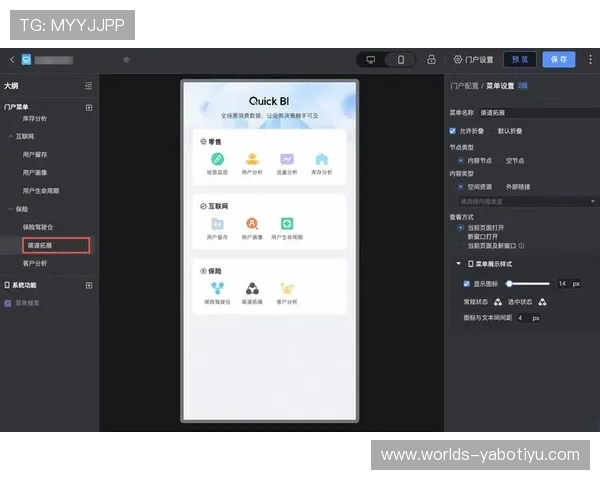Star this portal as favorite

(126, 60)
